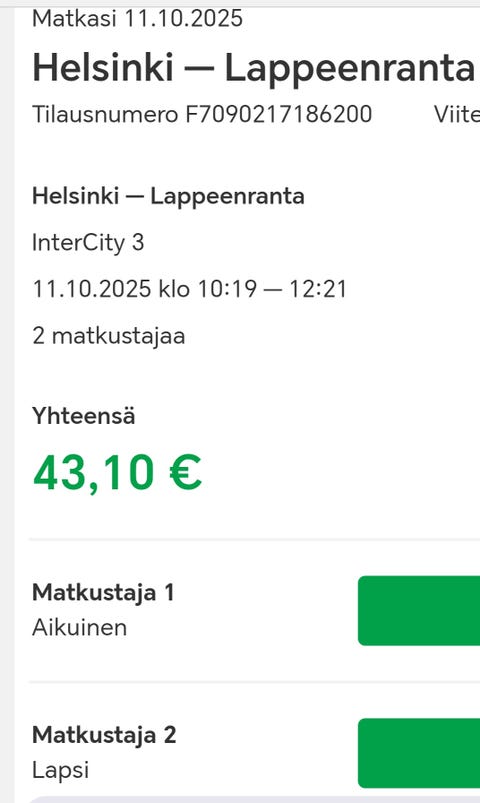Click the bold Helsinki — Lappeenranta segment title
This screenshot has width=480, height=803.
(169, 196)
